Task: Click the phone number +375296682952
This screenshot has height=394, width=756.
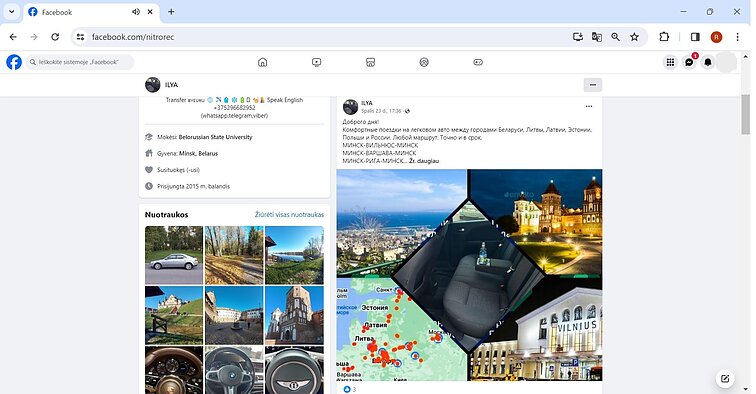Action: click(234, 108)
